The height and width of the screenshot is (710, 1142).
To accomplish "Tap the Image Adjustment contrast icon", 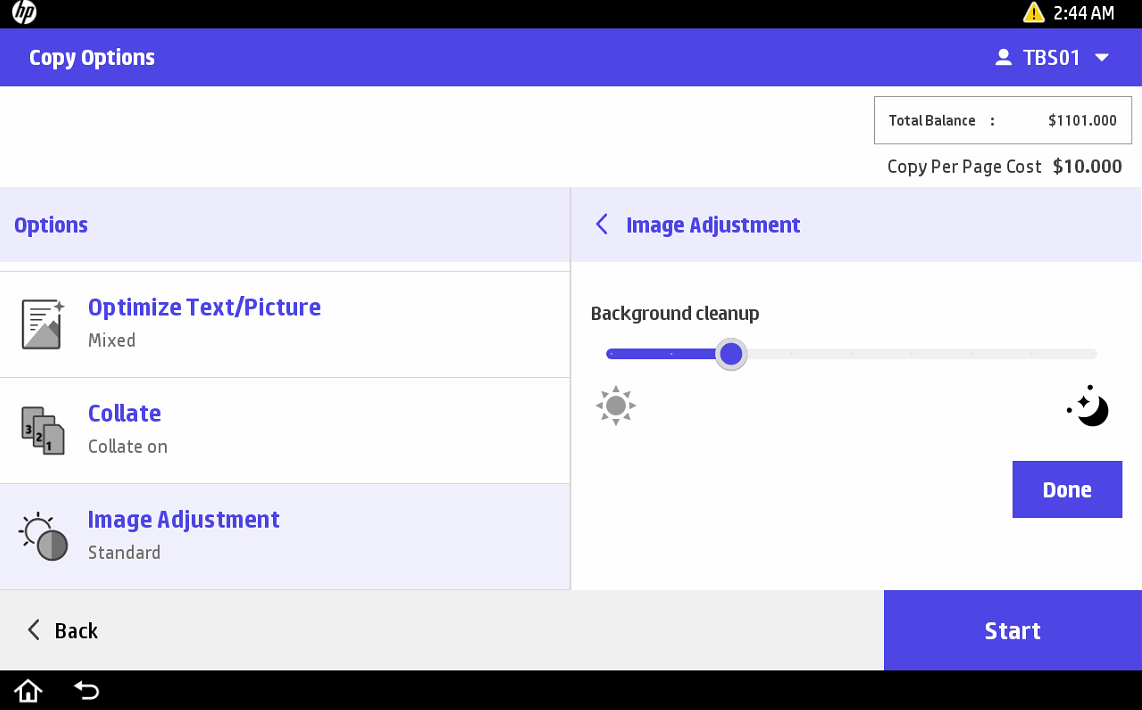I will coord(45,537).
